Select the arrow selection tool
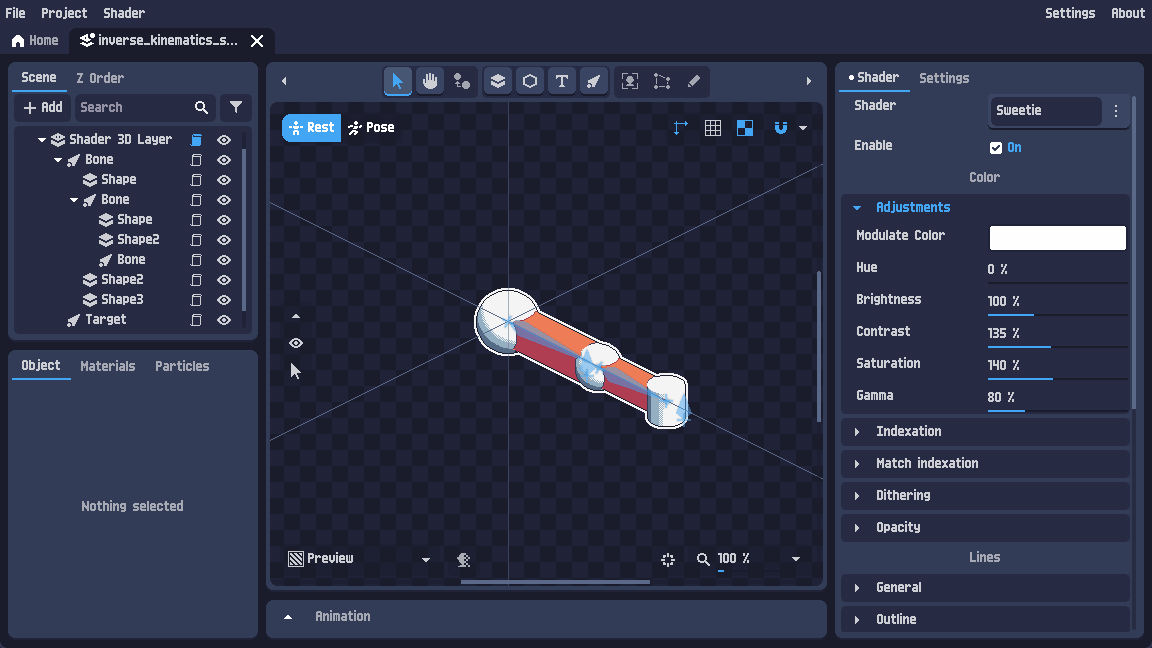 pos(397,81)
